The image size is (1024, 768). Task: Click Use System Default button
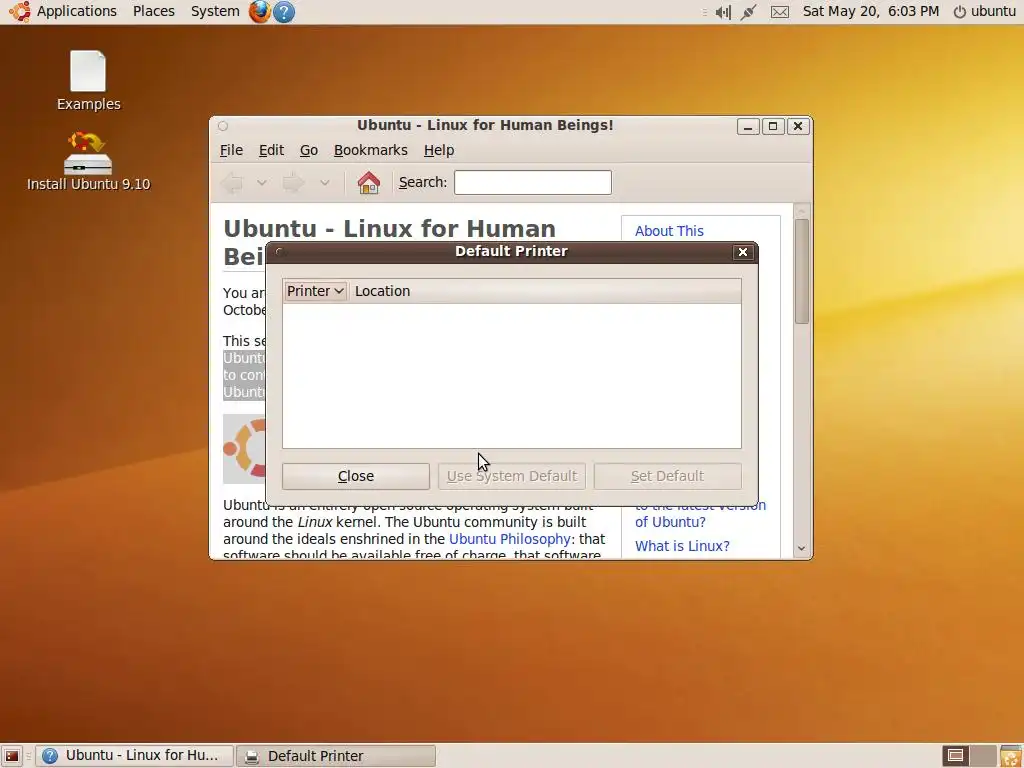tap(512, 476)
